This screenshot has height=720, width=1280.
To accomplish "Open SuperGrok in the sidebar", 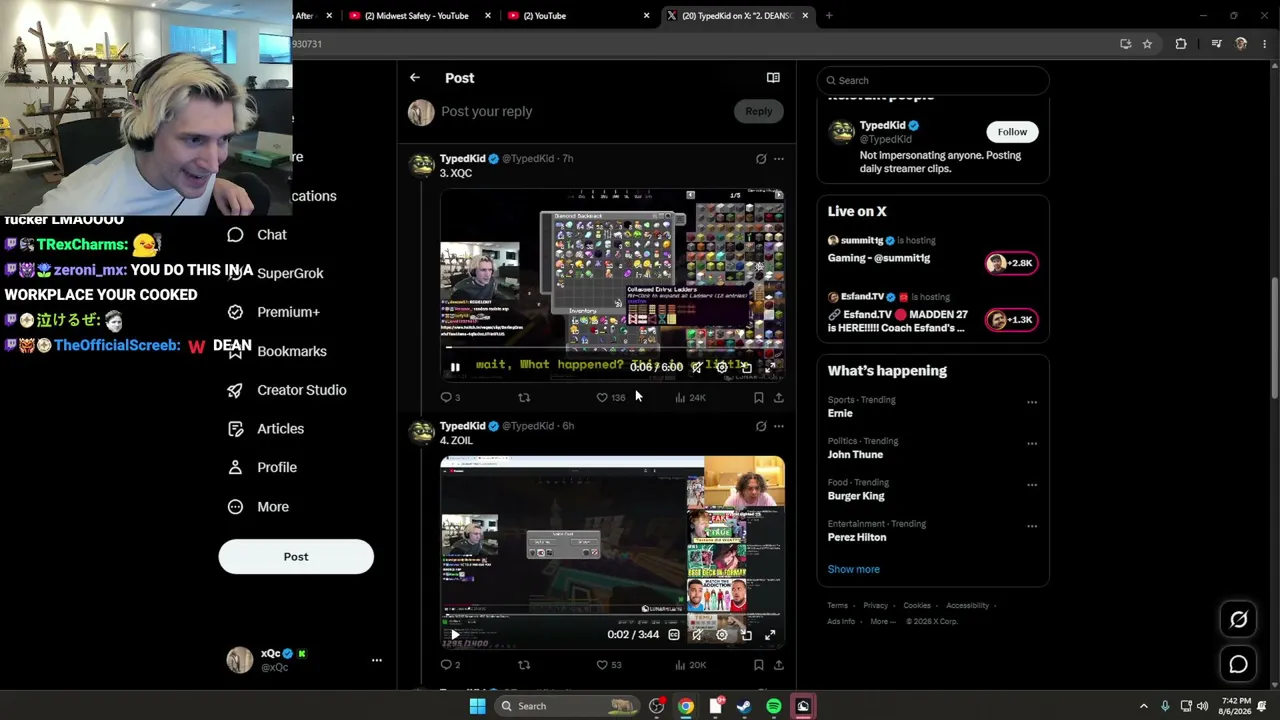I will [275, 273].
